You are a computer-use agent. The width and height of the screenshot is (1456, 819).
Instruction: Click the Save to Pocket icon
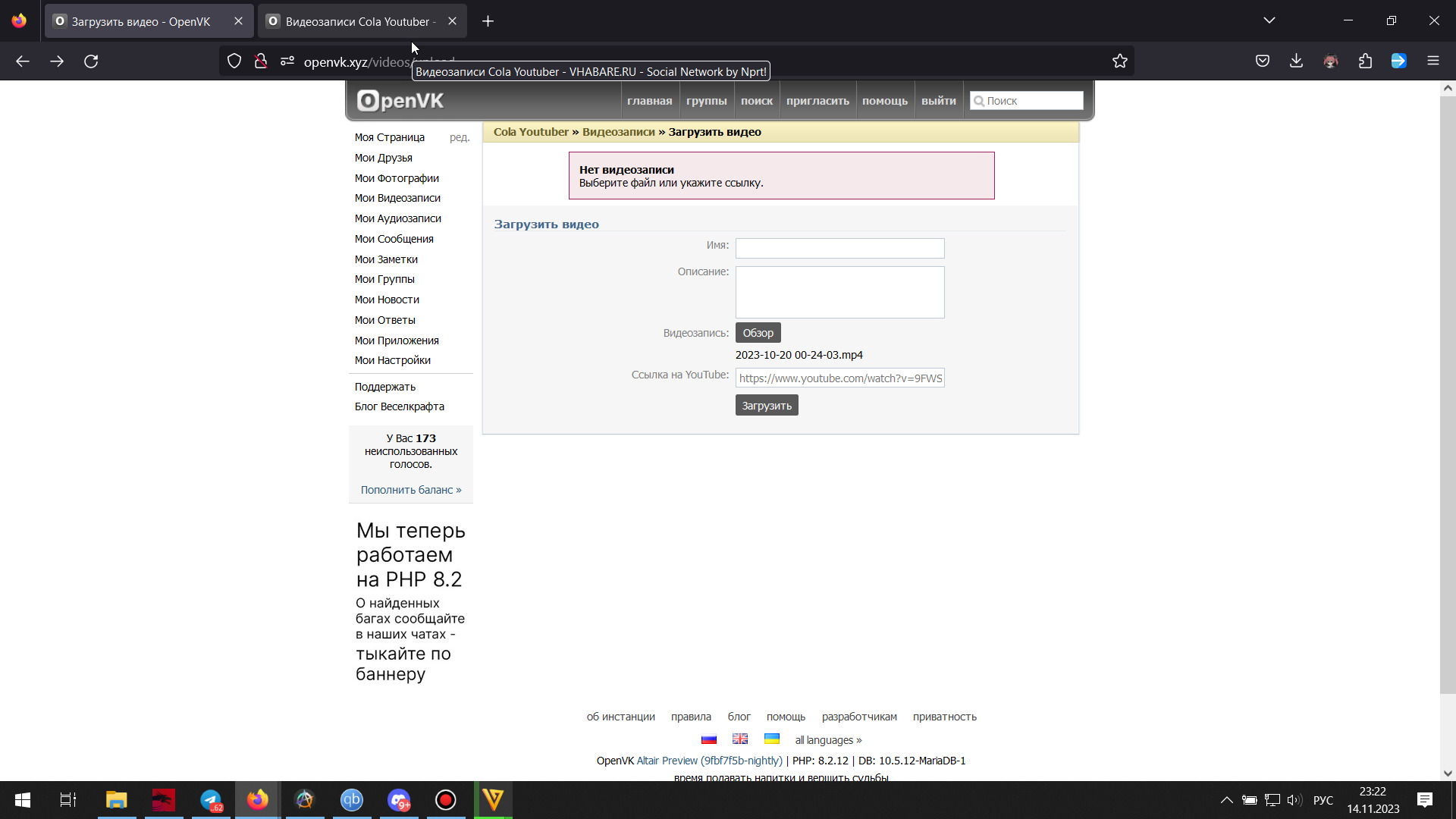coord(1262,61)
